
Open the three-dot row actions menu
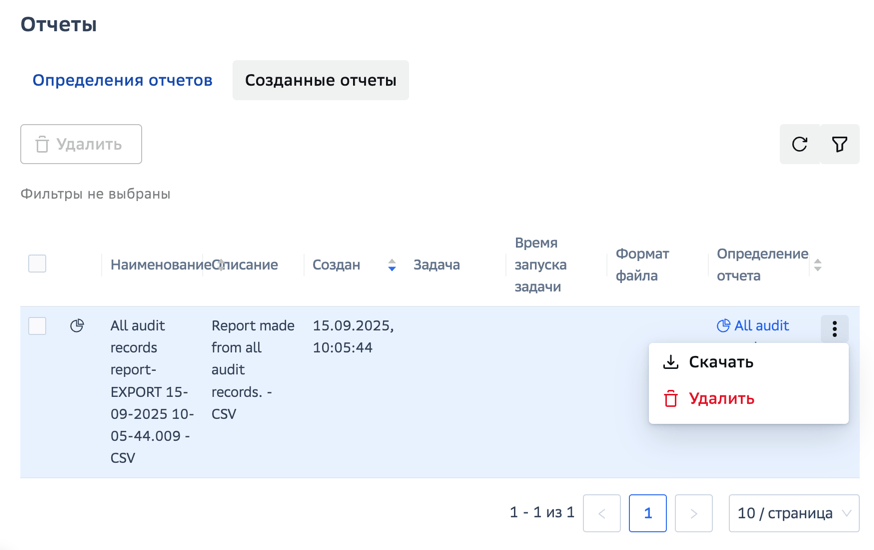pyautogui.click(x=834, y=329)
